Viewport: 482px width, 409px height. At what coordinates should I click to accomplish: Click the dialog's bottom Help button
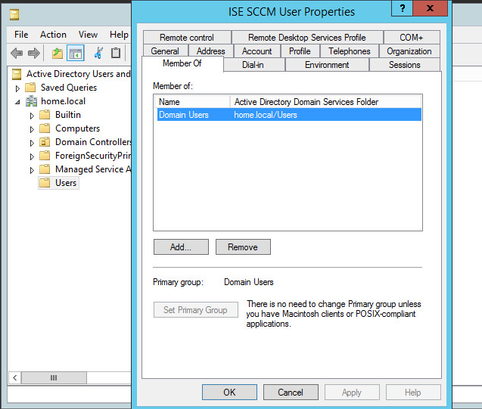click(x=413, y=392)
